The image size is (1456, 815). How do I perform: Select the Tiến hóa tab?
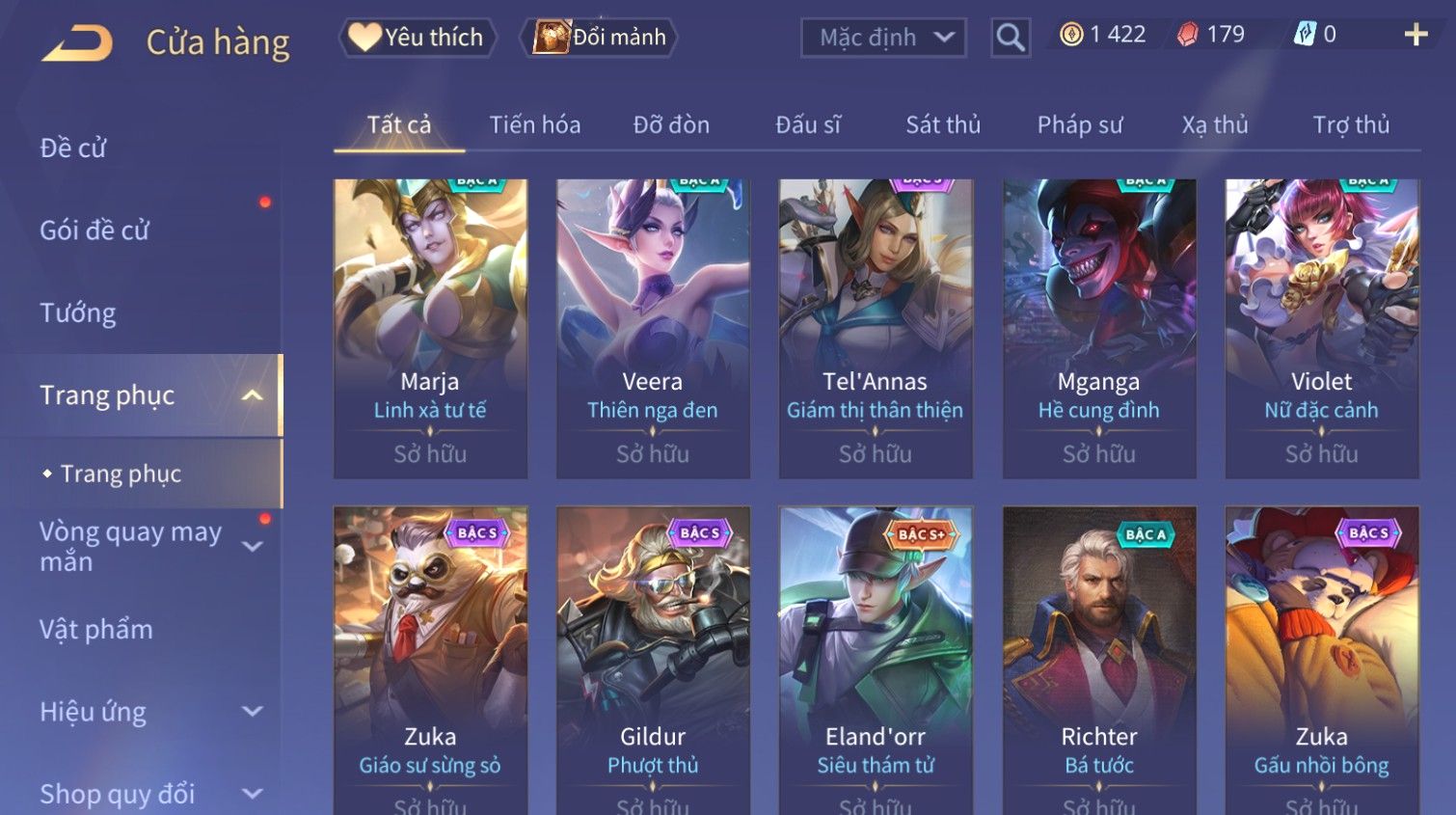pyautogui.click(x=535, y=124)
